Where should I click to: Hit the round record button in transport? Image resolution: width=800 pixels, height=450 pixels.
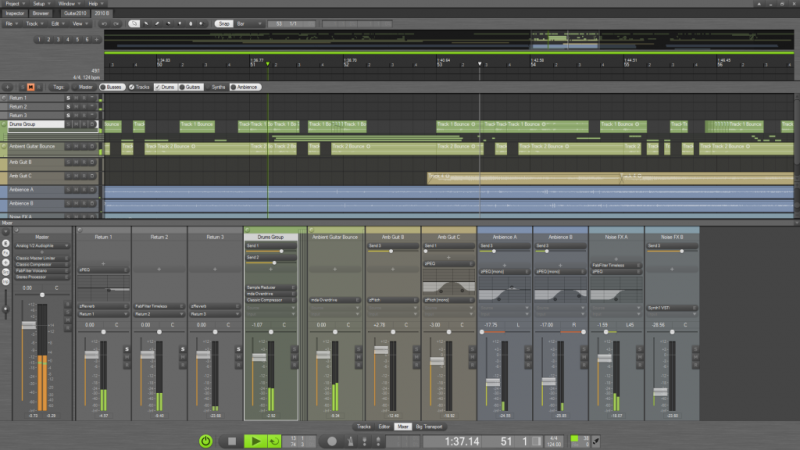(332, 441)
